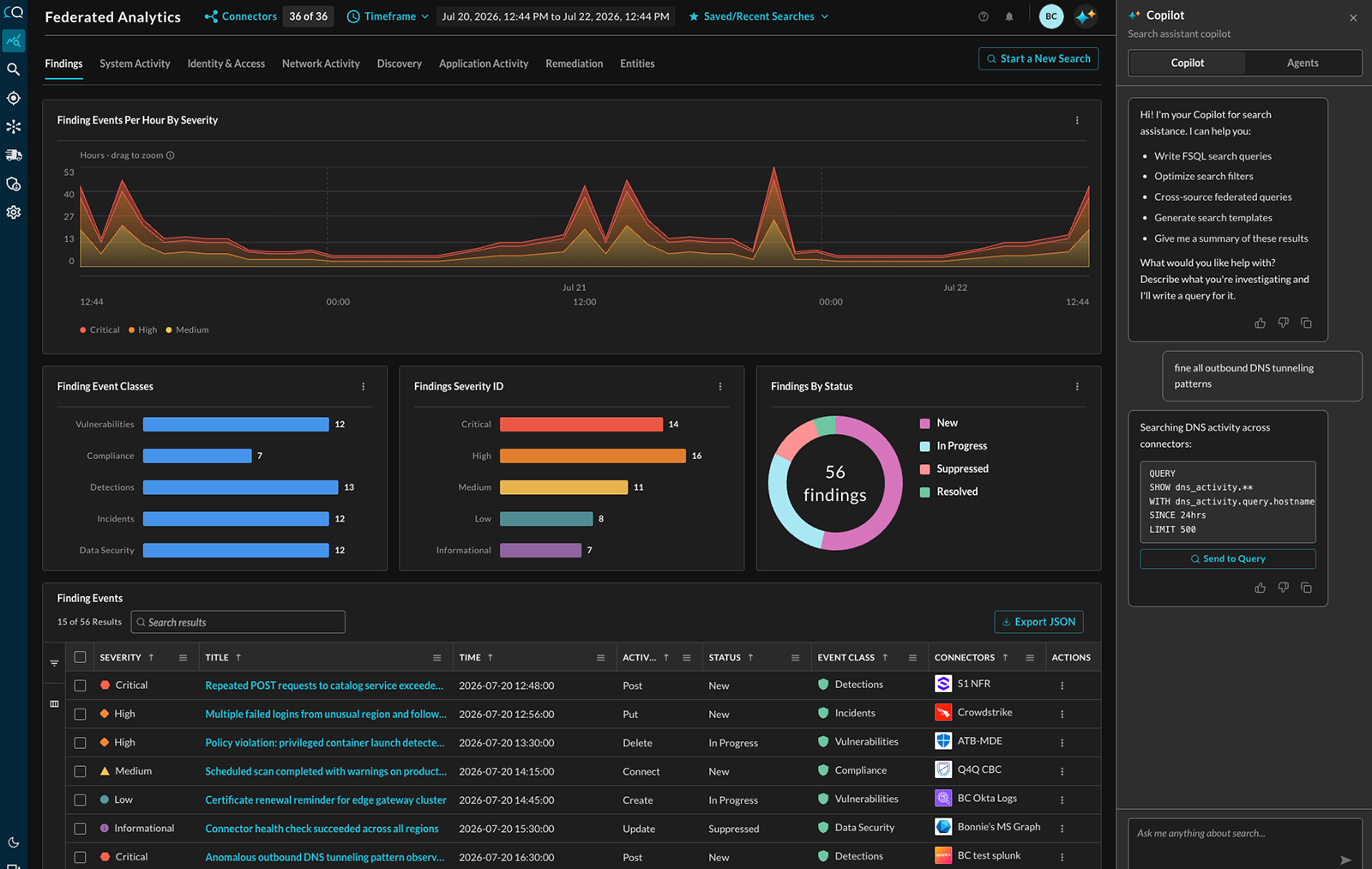
Task: Copy the Copilot greeting message
Action: 1306,323
